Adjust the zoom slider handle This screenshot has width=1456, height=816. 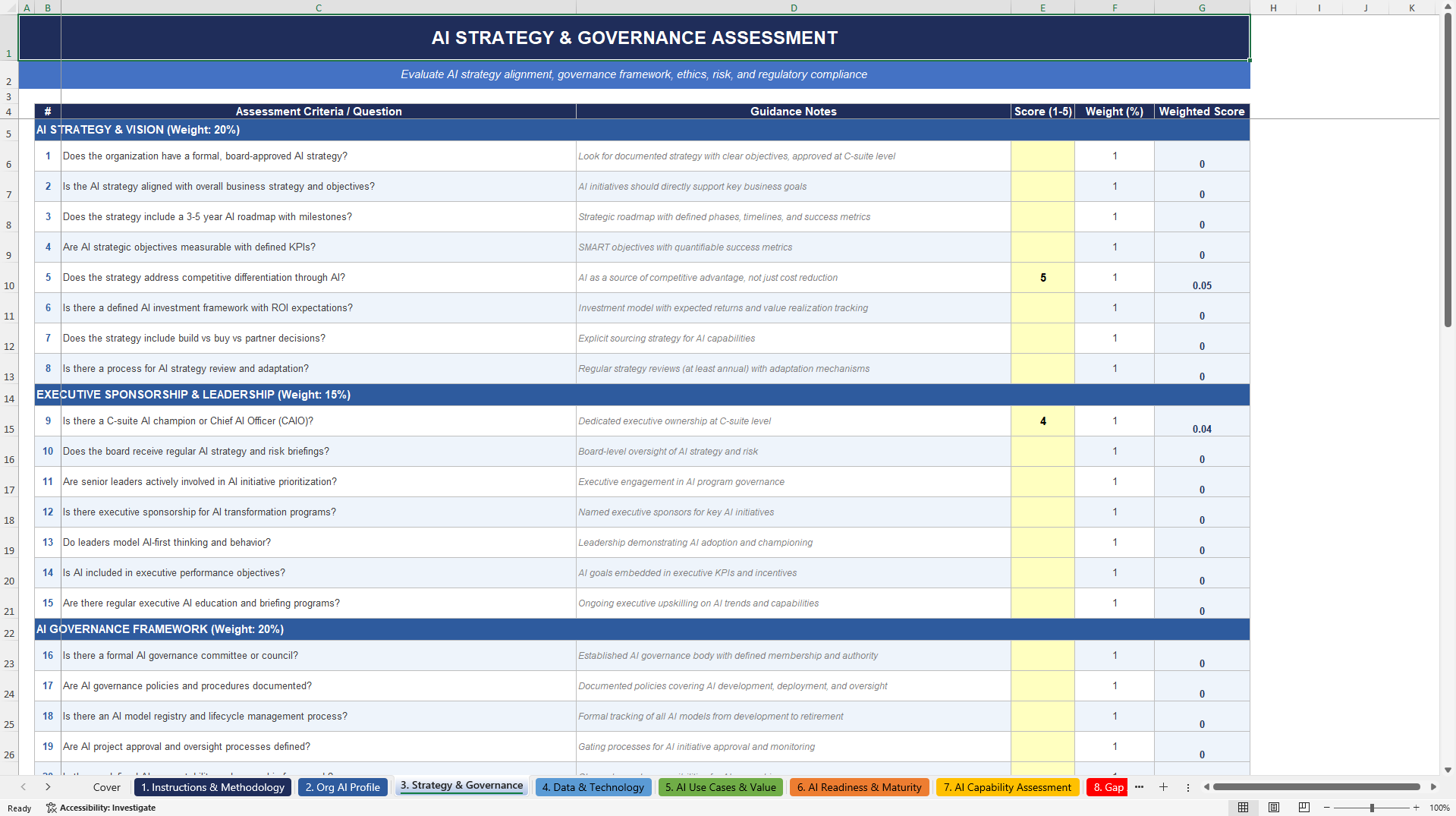(1372, 808)
